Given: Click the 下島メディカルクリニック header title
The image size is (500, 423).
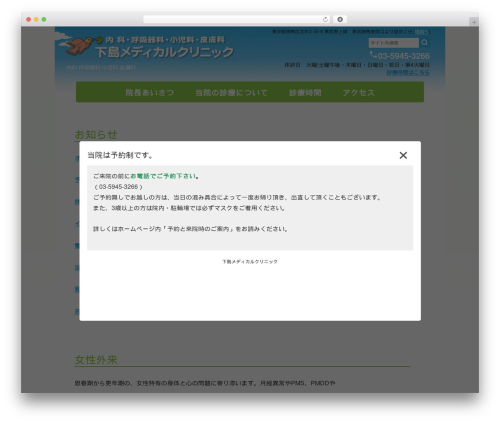Looking at the screenshot, I should point(164,52).
